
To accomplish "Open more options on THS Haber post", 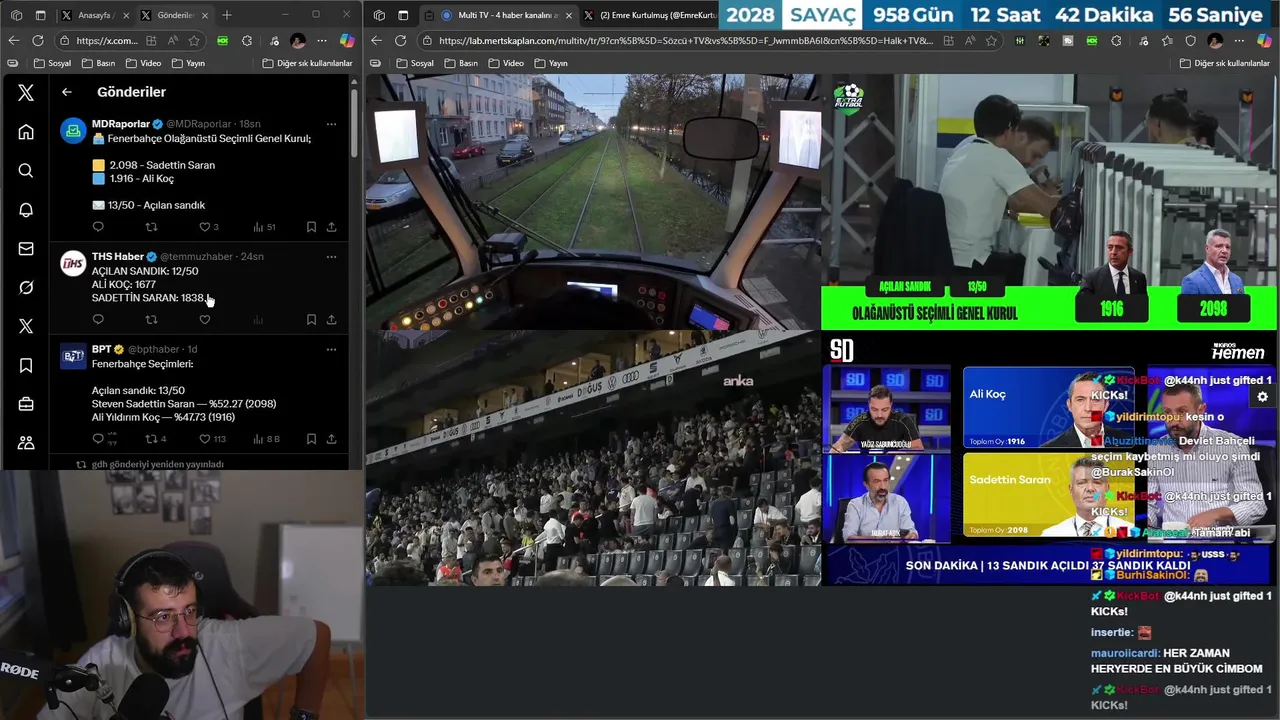I will [x=331, y=257].
